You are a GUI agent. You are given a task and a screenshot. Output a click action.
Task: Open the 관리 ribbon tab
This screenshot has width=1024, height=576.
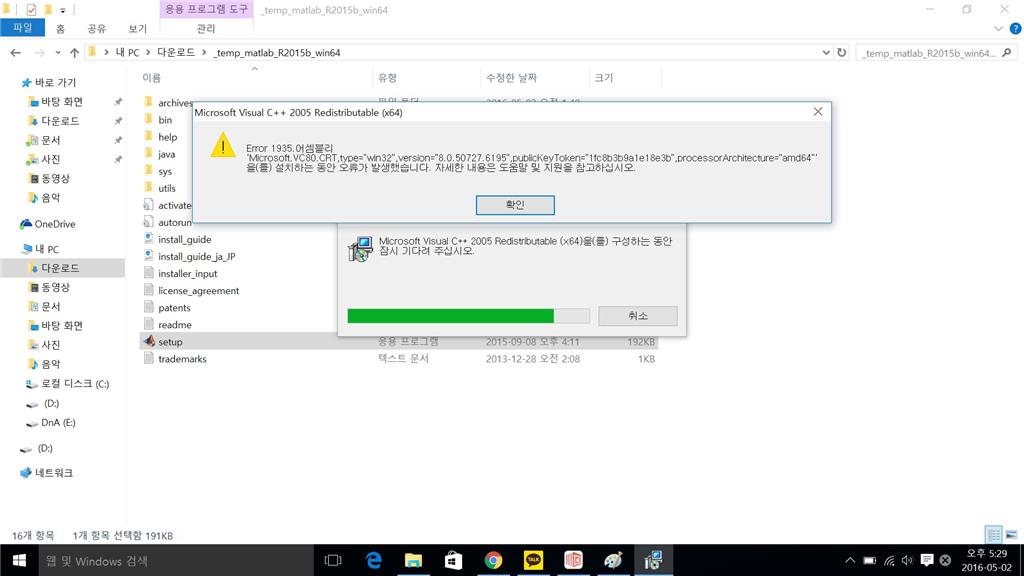206,29
